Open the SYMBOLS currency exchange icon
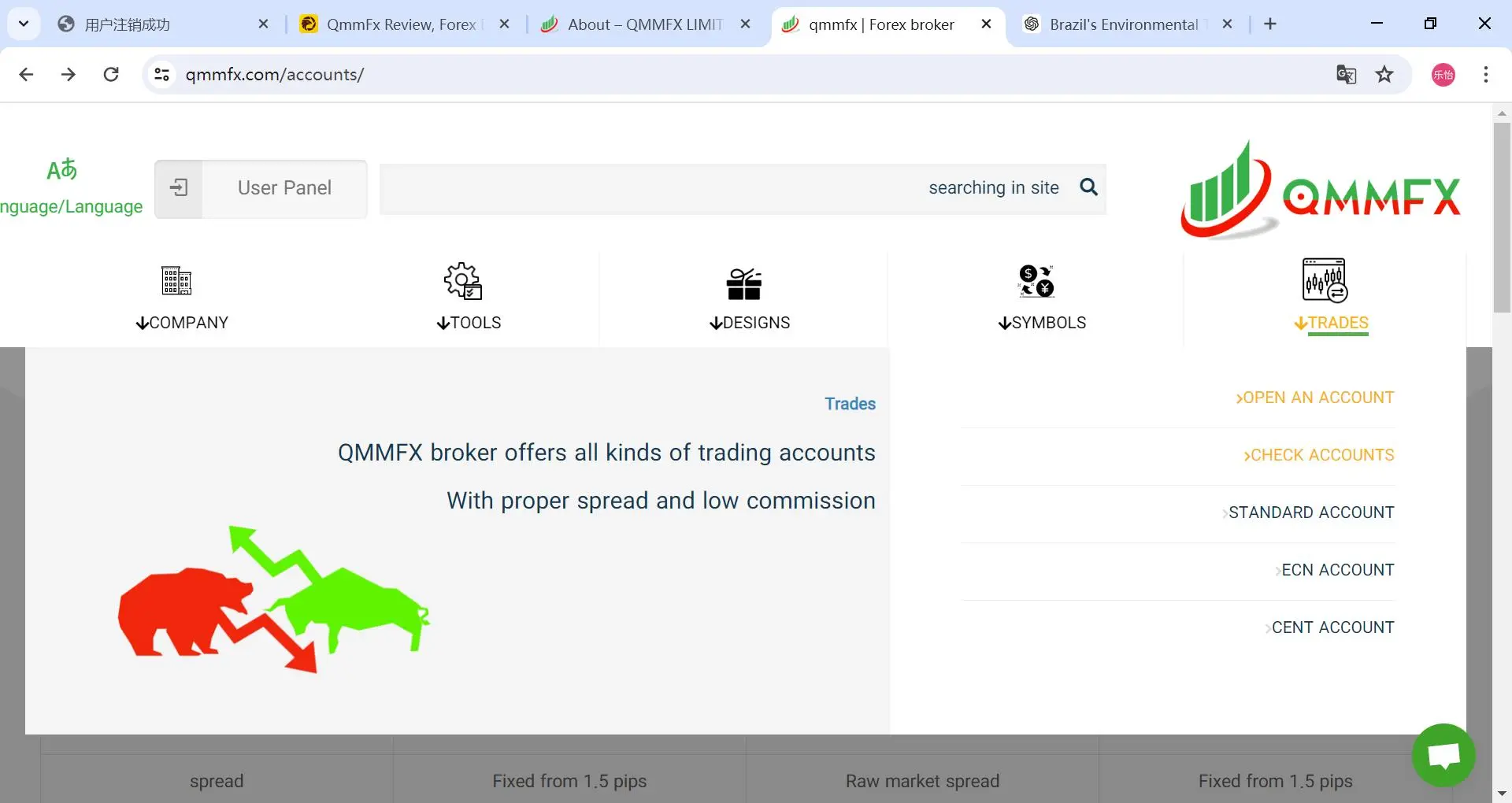The height and width of the screenshot is (803, 1512). click(x=1036, y=281)
